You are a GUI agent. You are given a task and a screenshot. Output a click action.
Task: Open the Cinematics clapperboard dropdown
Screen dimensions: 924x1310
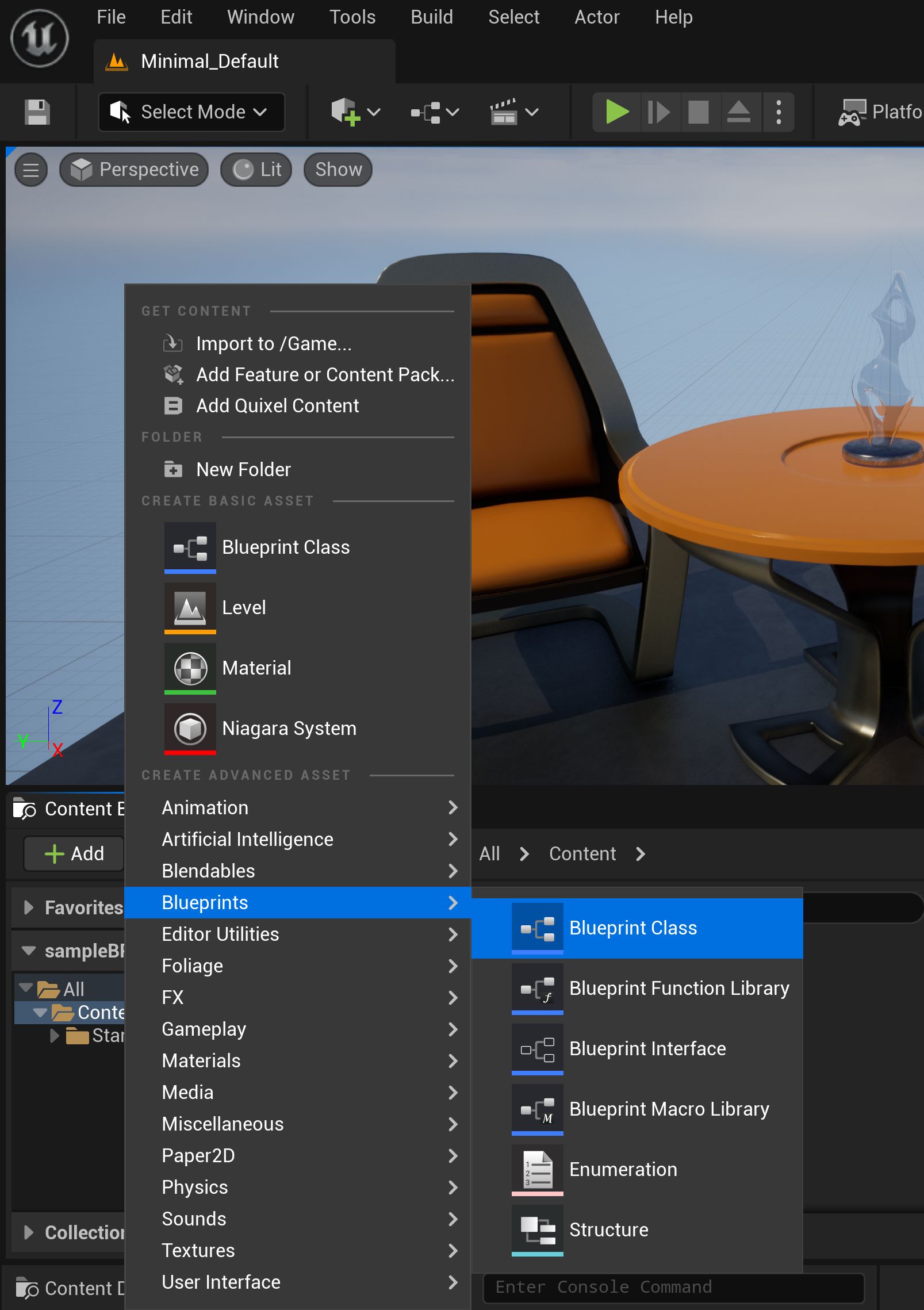513,112
